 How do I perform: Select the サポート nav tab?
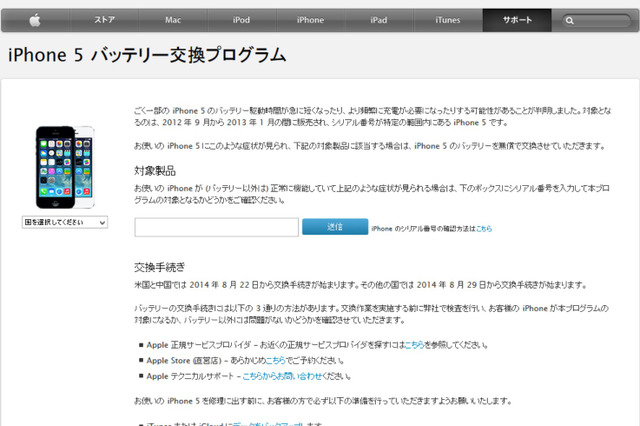pyautogui.click(x=517, y=20)
